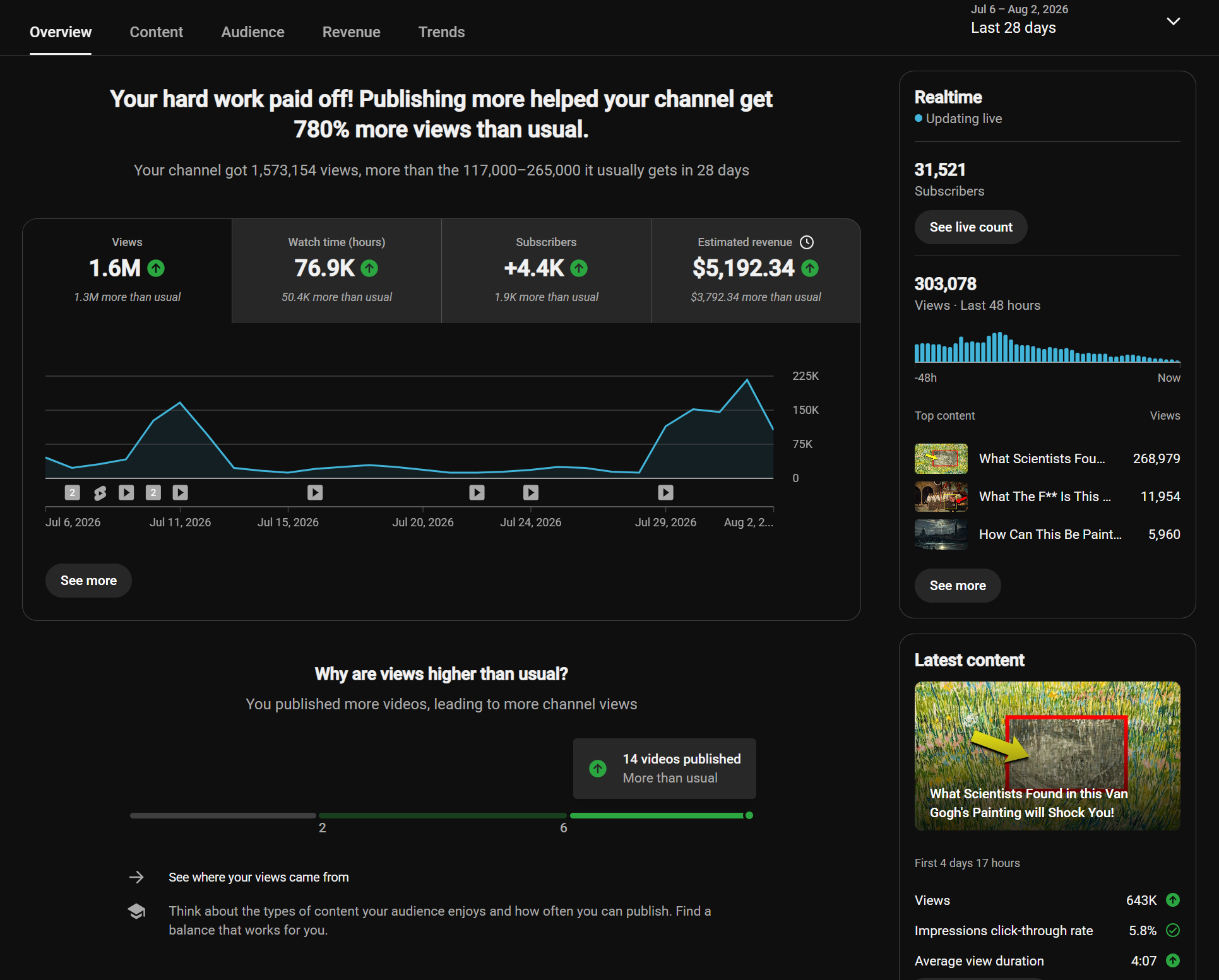Expand date range with chevron arrow

click(x=1173, y=21)
